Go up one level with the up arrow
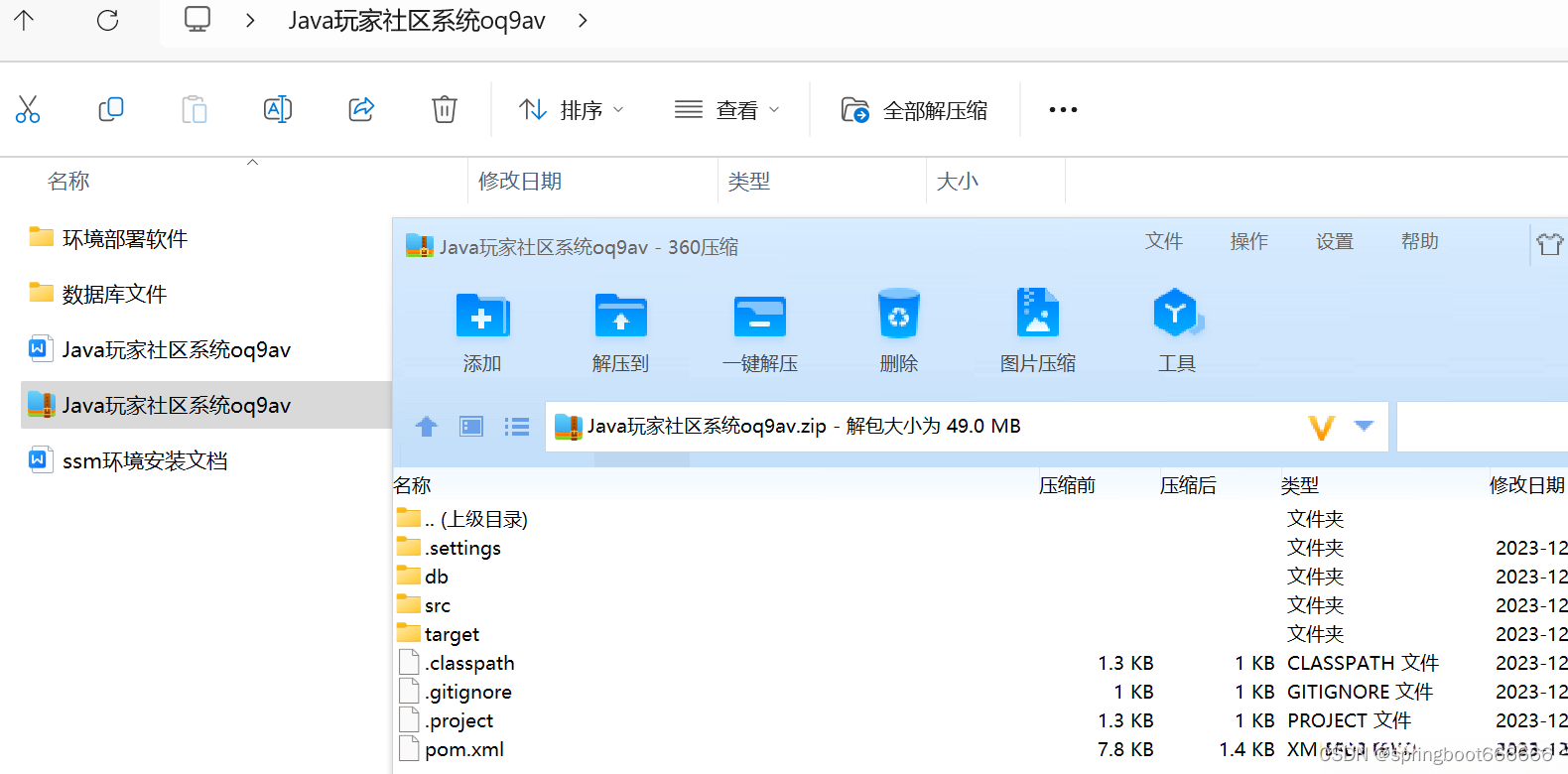1568x774 pixels. pos(25,20)
